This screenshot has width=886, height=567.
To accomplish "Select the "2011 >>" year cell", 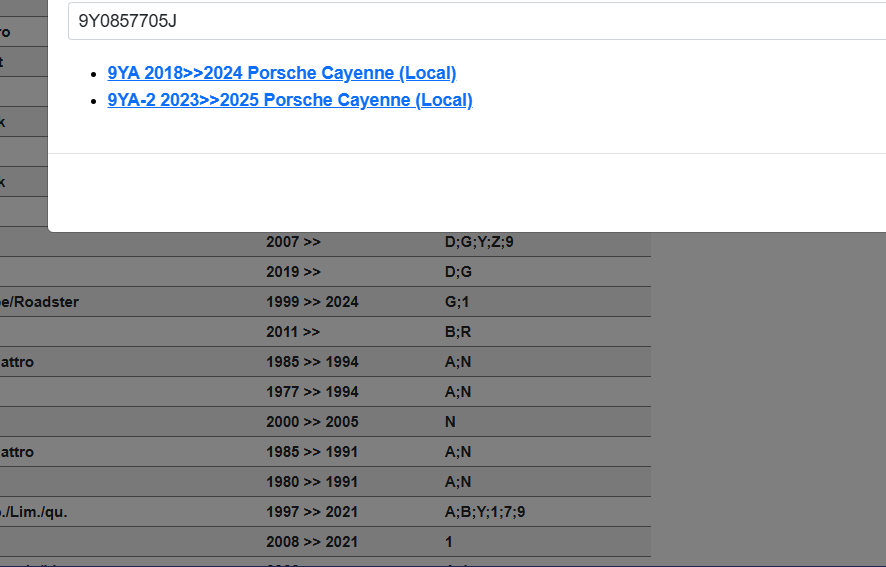I will [x=293, y=332].
